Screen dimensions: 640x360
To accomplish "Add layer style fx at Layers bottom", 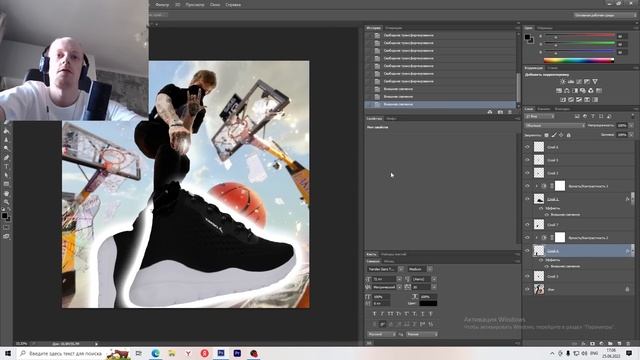I will click(583, 344).
